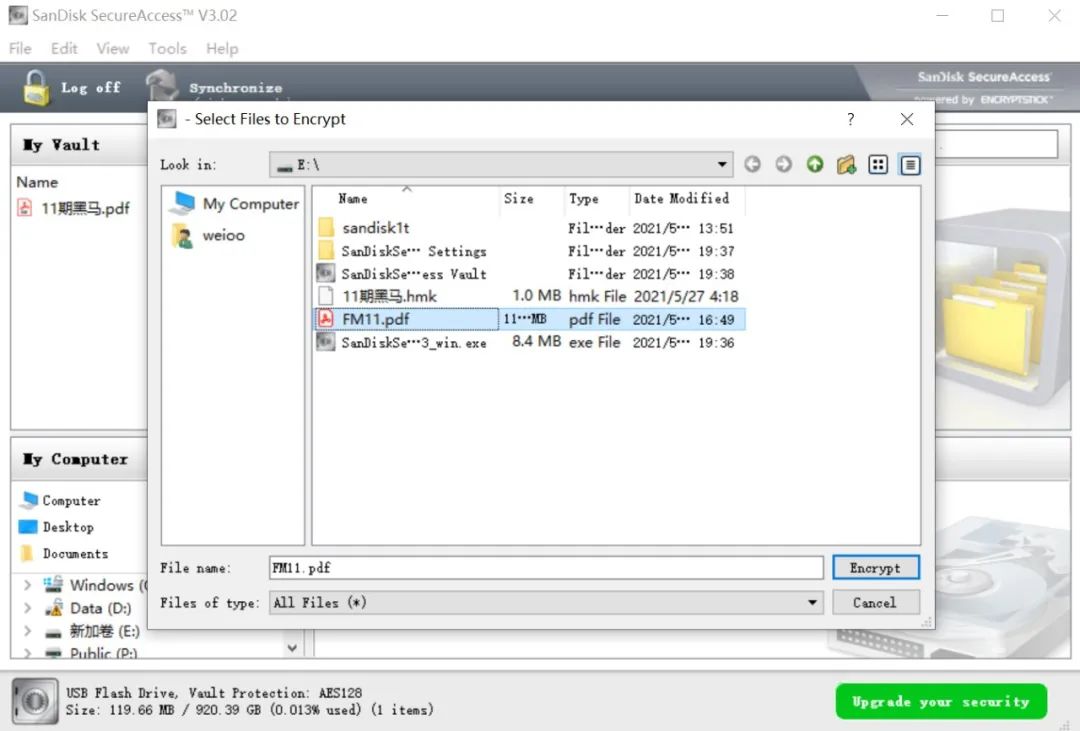Click the Name column header in My Vault
Screen dimensions: 1080x731
click(37, 183)
